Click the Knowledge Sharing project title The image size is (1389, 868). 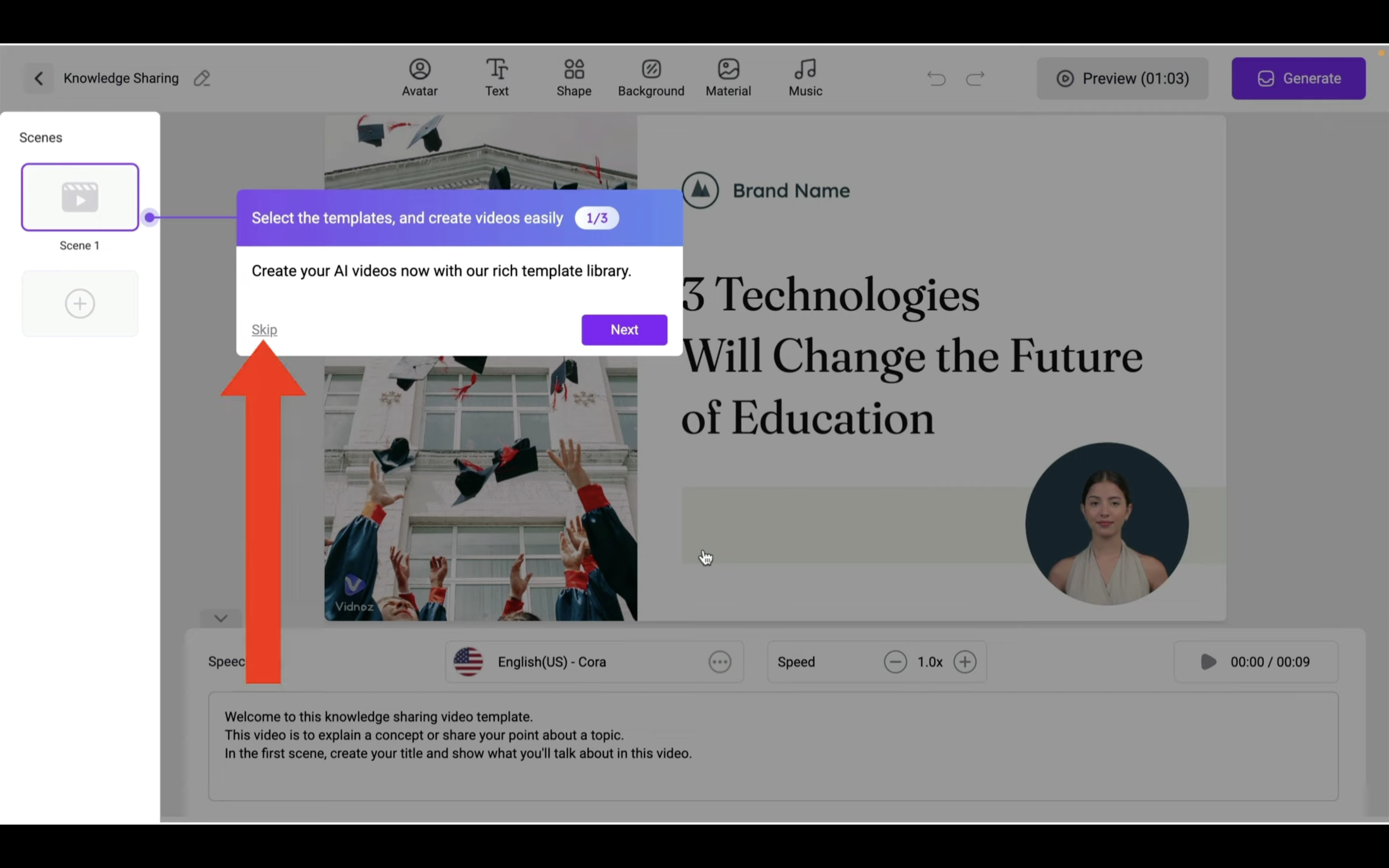coord(121,78)
